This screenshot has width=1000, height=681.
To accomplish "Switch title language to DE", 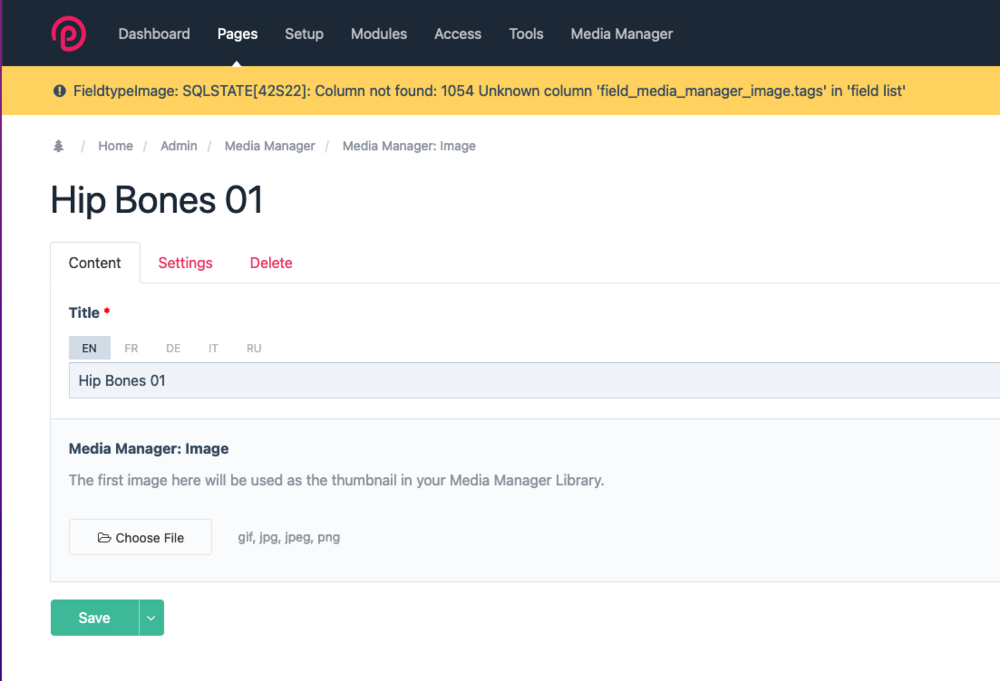I will [173, 348].
